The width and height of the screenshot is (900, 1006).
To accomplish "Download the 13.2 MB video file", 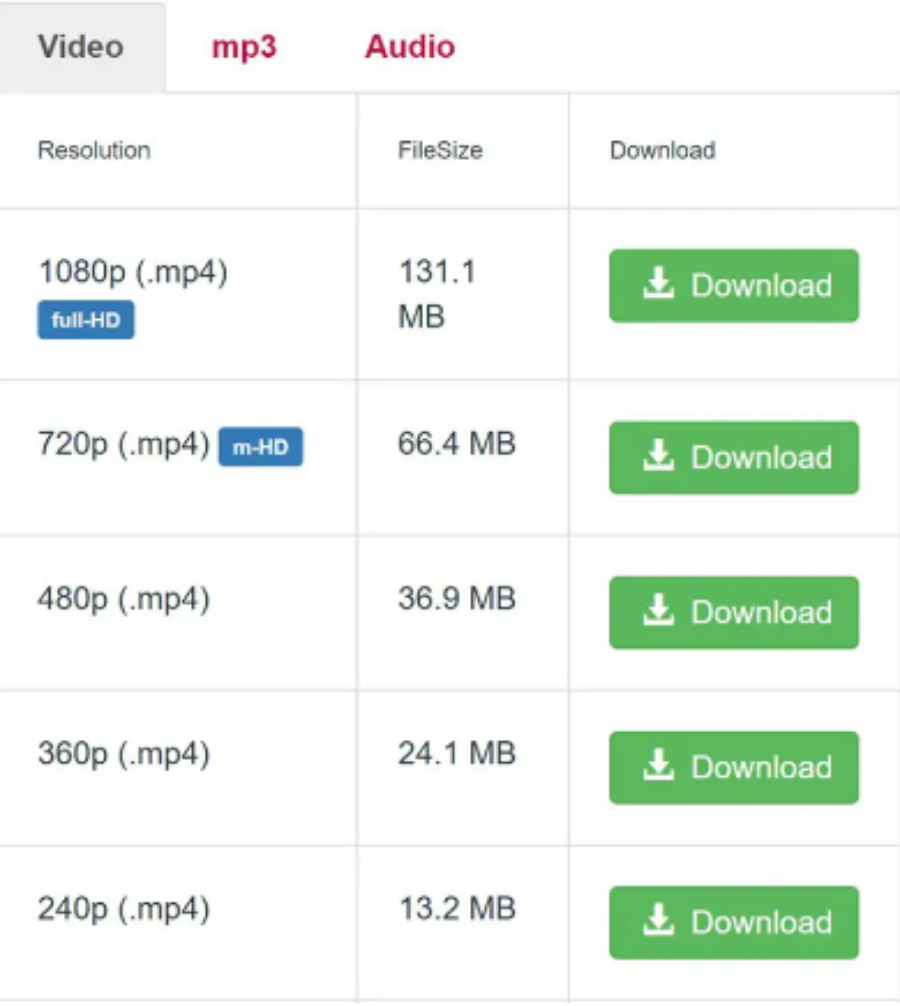I will coord(734,923).
